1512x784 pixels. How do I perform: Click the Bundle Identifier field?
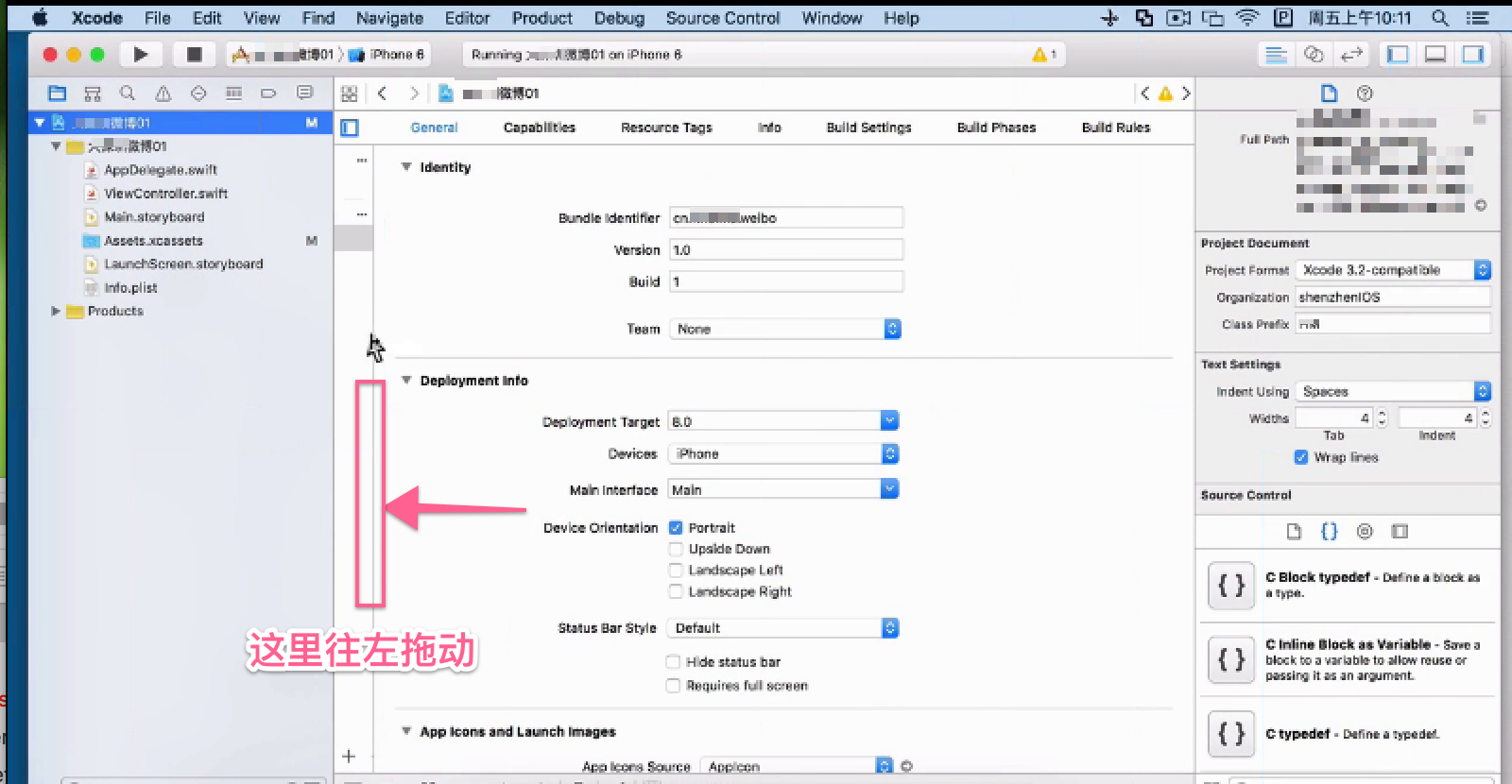tap(786, 218)
